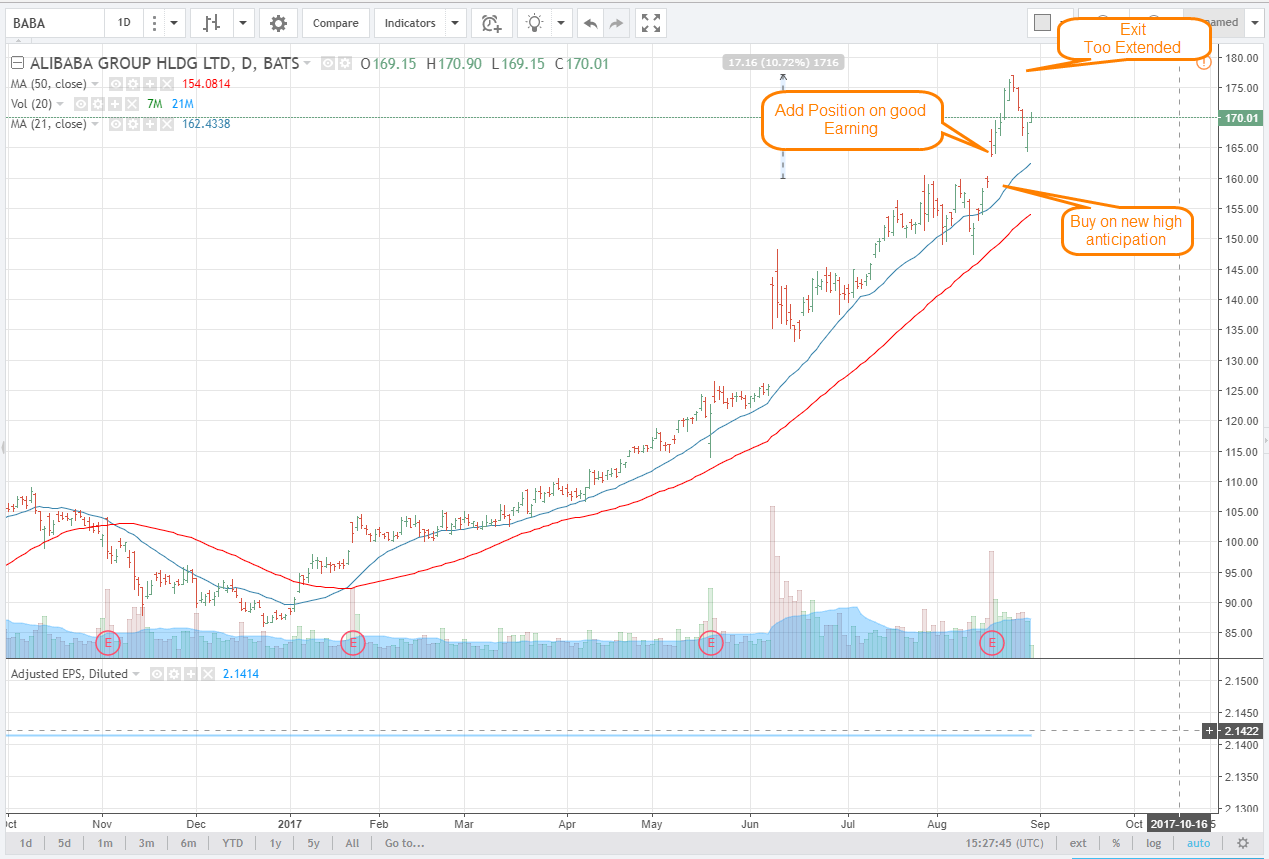Click the plus icon beside Adjusted EPS, Diluted

pos(191,674)
